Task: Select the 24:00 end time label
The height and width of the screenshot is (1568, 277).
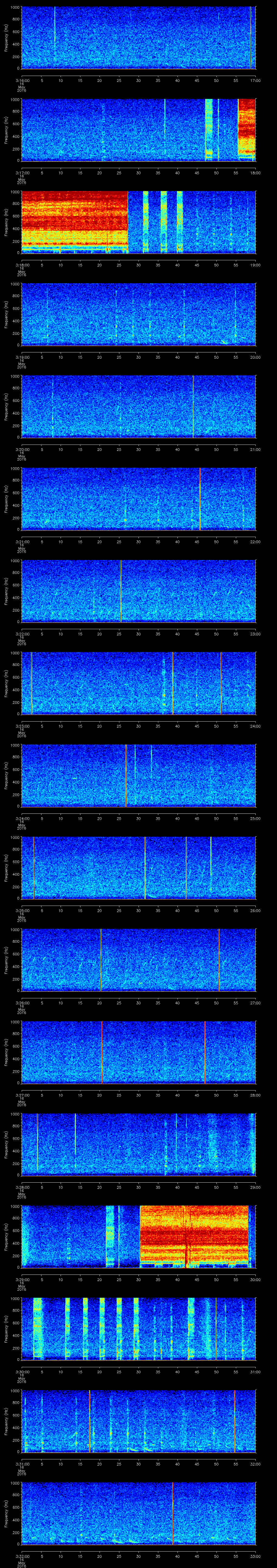Action: click(x=255, y=726)
